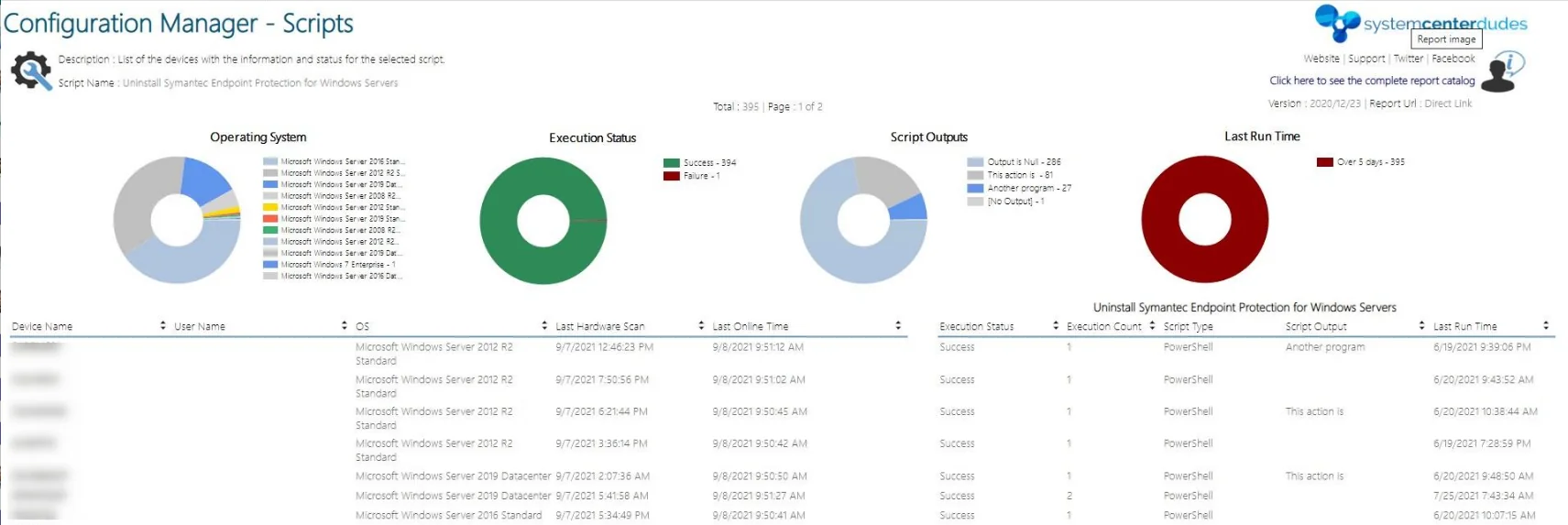Click the 6/19/2021 9:39:06 PM run time cell
Image resolution: width=1568 pixels, height=525 pixels.
click(1482, 347)
